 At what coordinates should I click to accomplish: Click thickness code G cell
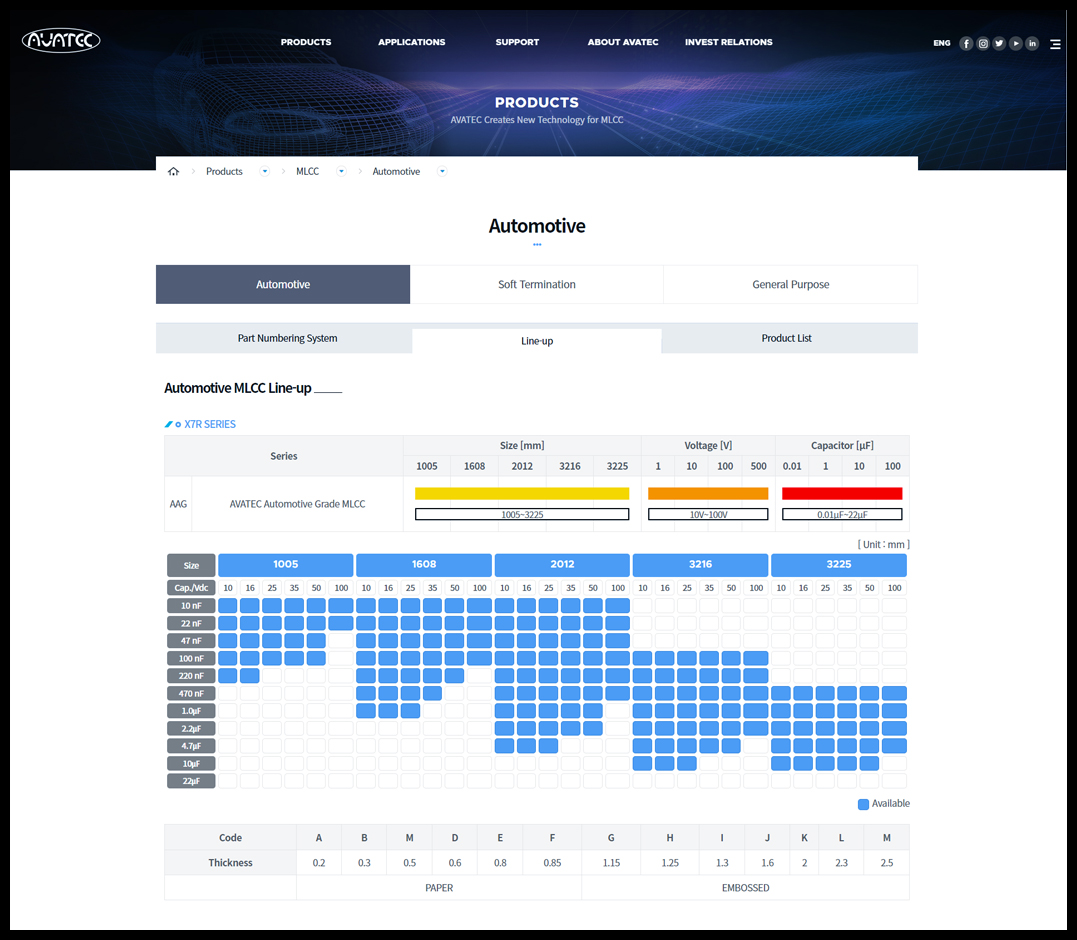click(611, 838)
